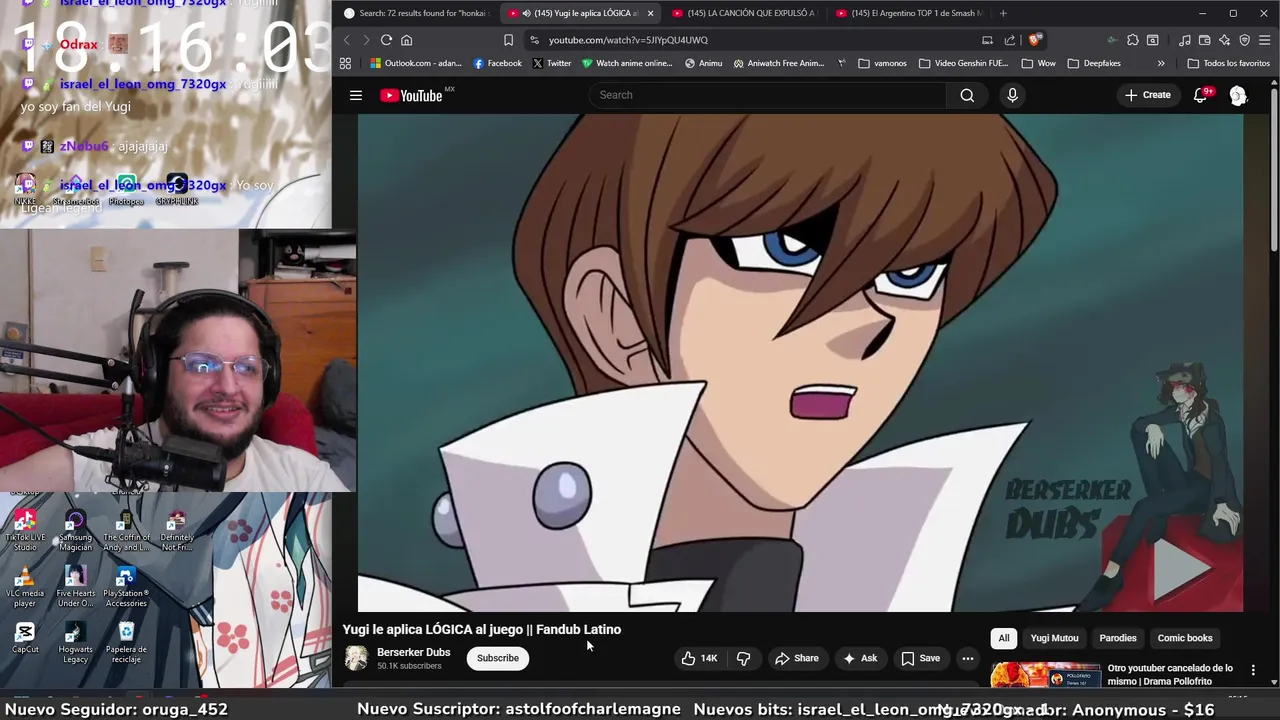The height and width of the screenshot is (720, 1280).
Task: Open the vamonos bookmarks folder
Action: click(881, 63)
